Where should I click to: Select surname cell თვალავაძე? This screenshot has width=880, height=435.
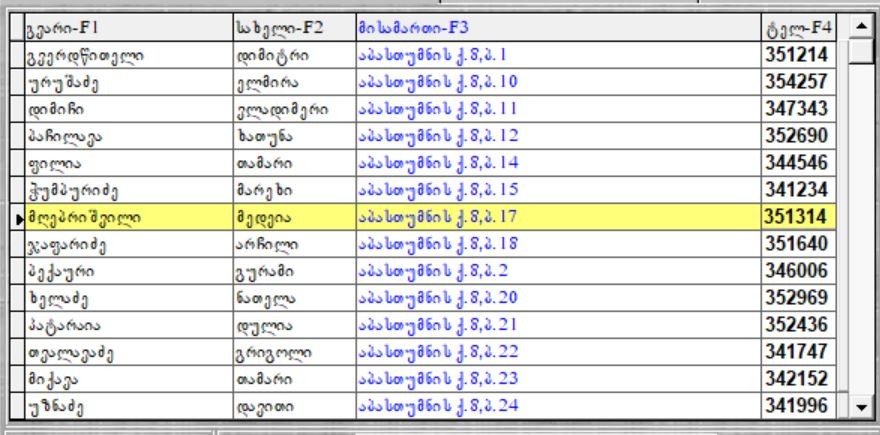(129, 351)
